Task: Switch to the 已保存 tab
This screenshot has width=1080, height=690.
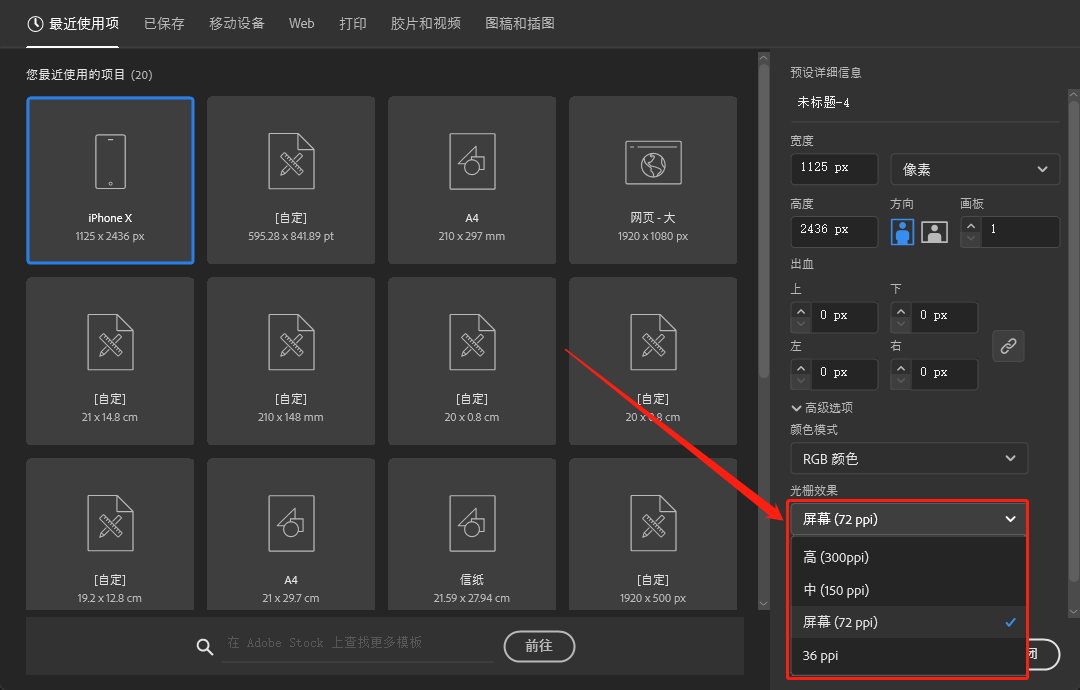Action: 164,23
